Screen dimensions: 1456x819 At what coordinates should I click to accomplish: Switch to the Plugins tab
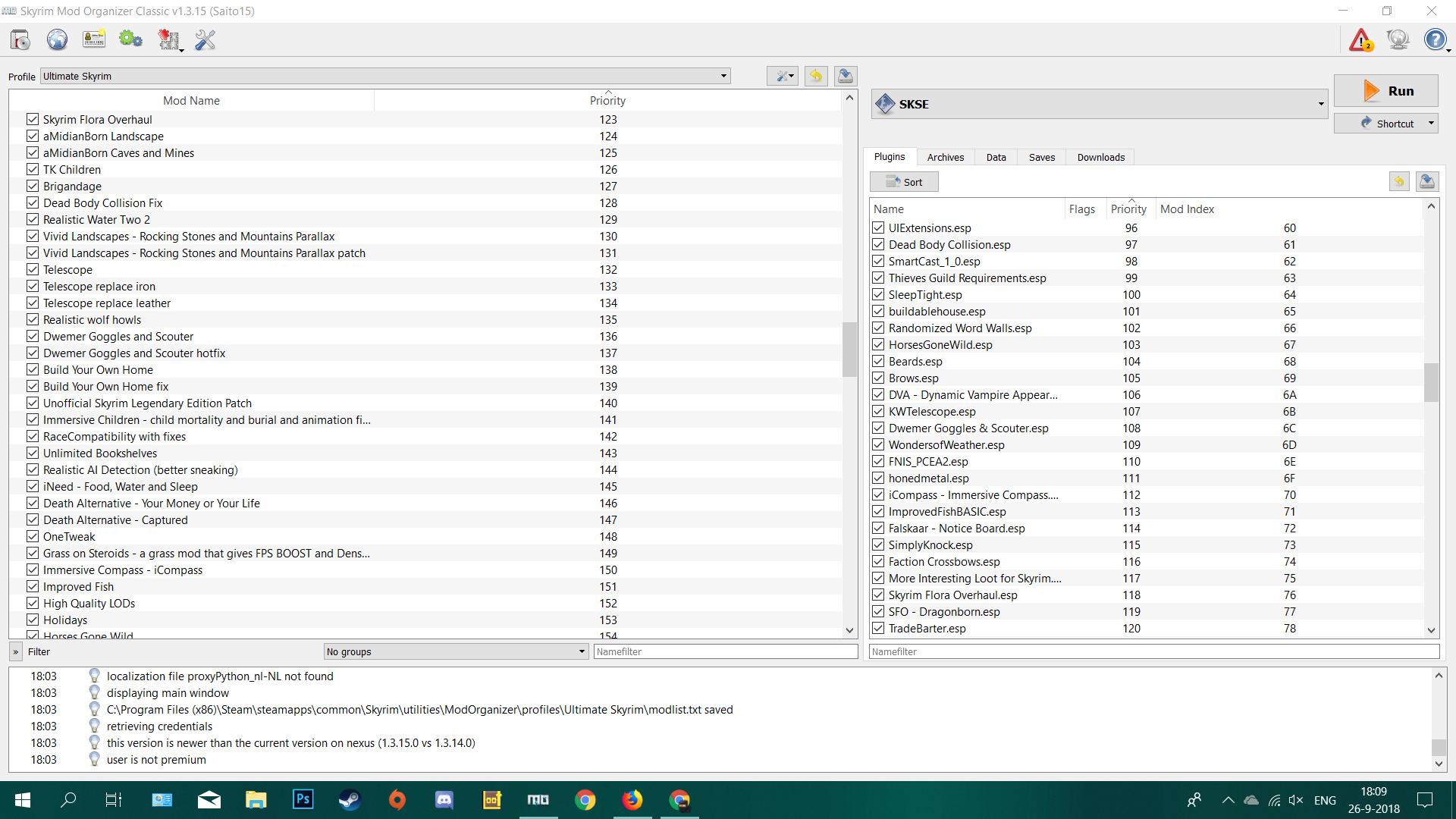[x=890, y=157]
